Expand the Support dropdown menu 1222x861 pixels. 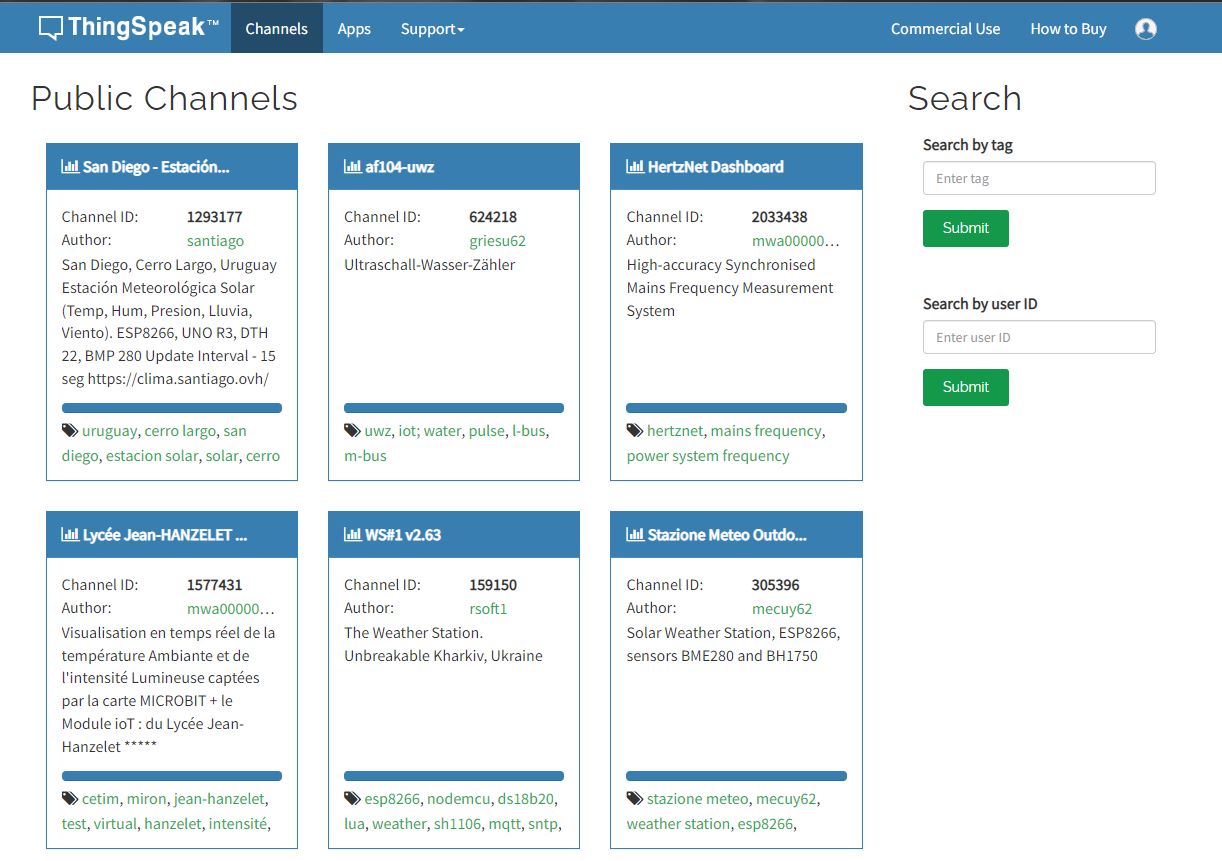click(x=432, y=29)
